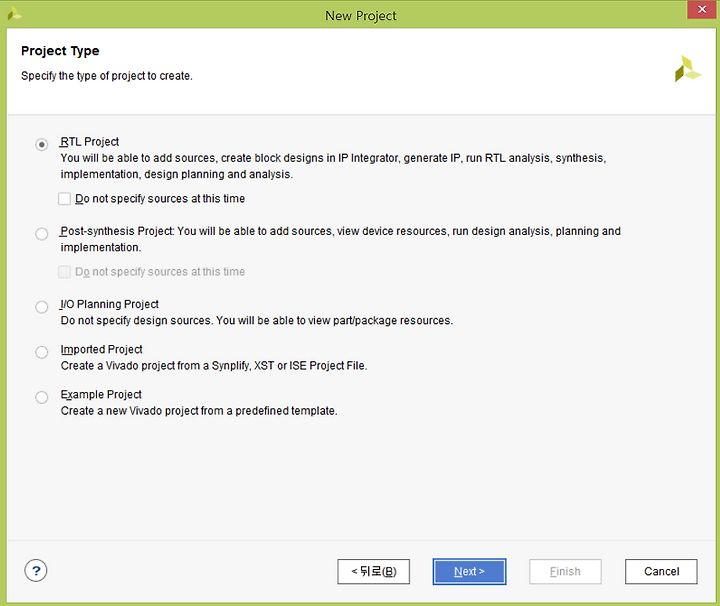
Task: Click the I/O Planning Project label
Action: (109, 304)
